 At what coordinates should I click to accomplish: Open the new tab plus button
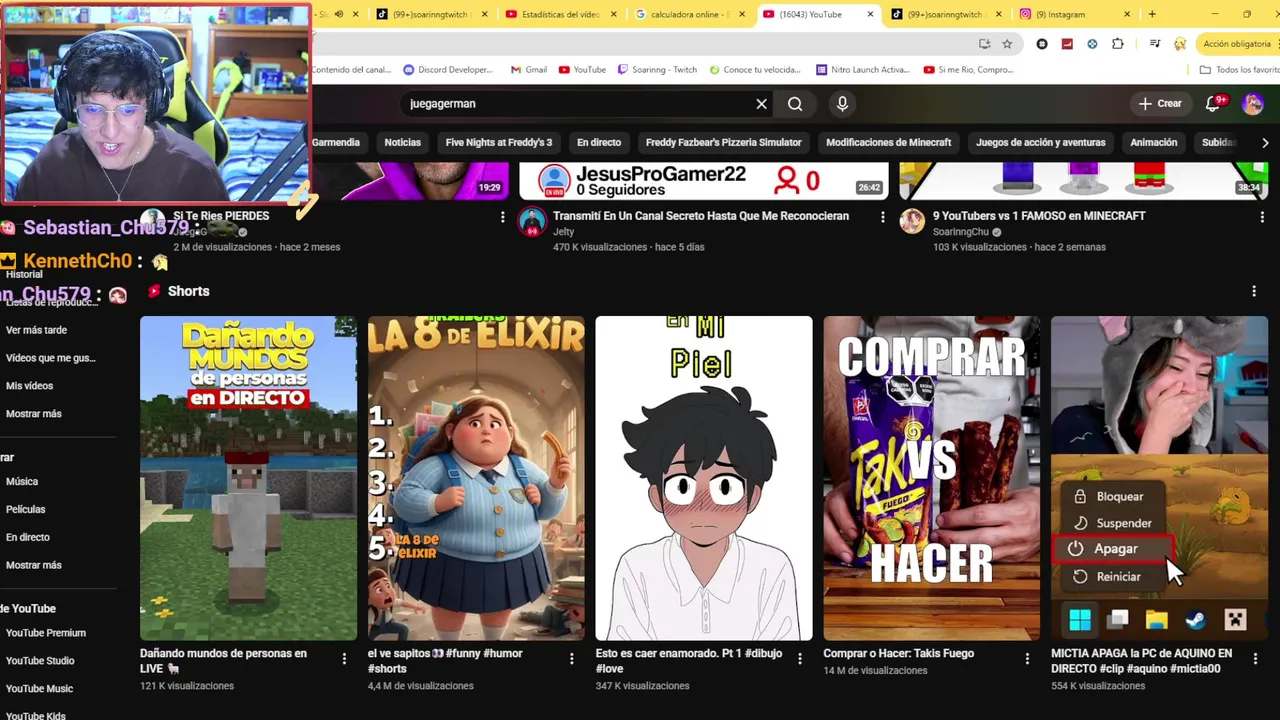(1152, 14)
